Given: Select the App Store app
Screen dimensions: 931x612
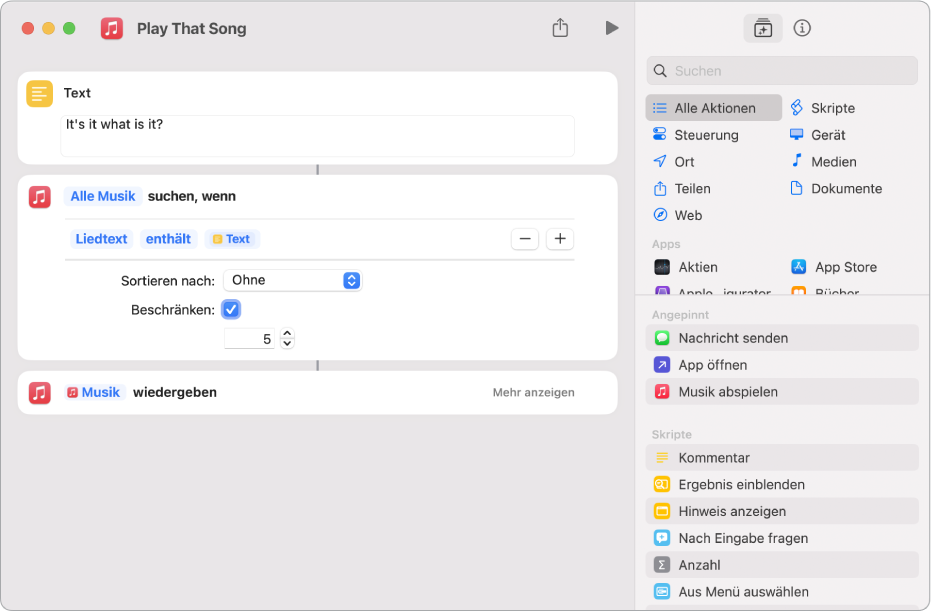Looking at the screenshot, I should [x=834, y=267].
